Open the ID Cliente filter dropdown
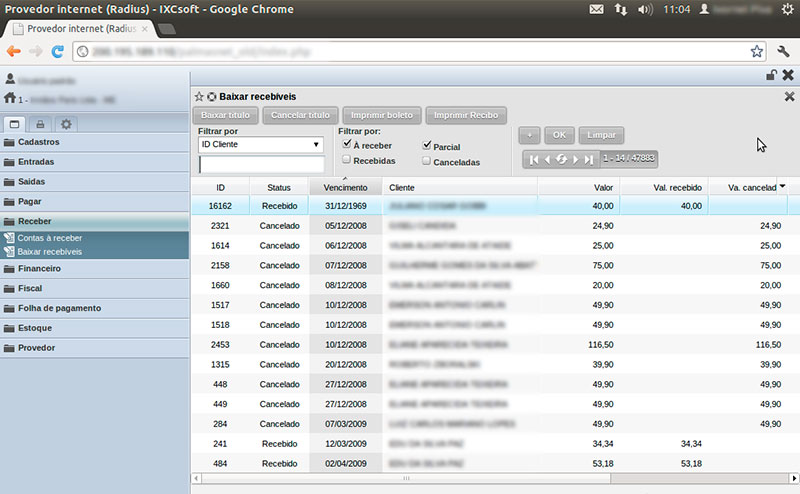 pos(261,144)
